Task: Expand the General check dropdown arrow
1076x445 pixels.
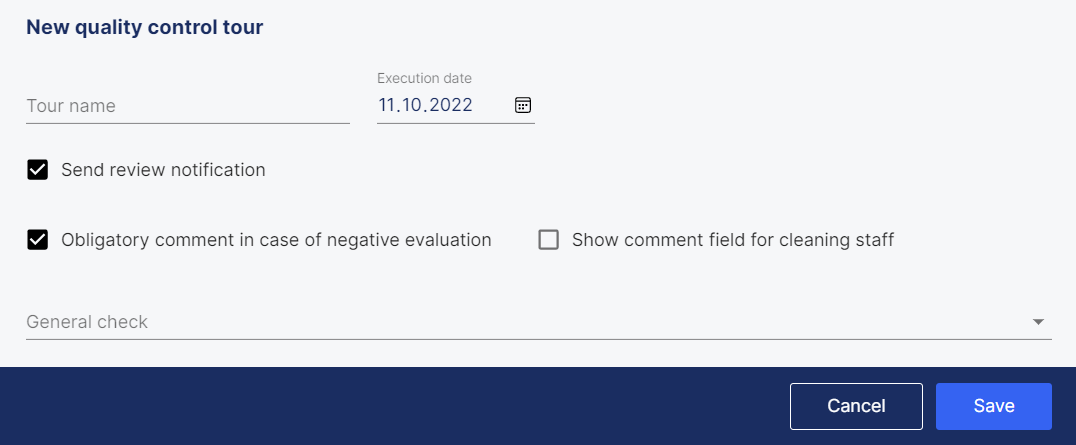Action: click(x=1038, y=321)
